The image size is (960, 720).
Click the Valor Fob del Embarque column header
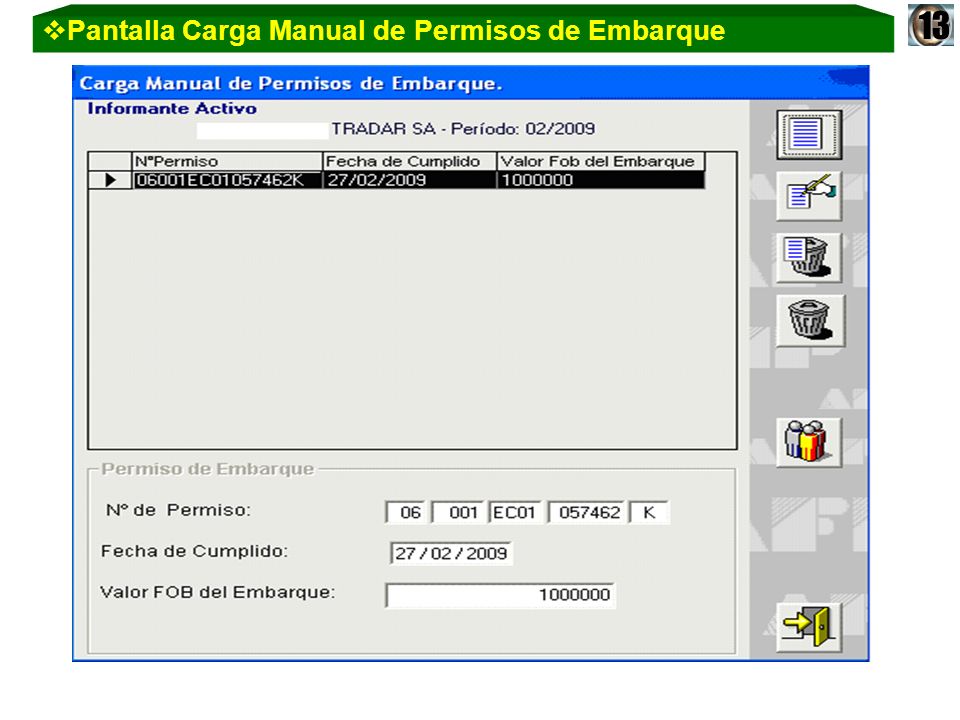coord(601,162)
